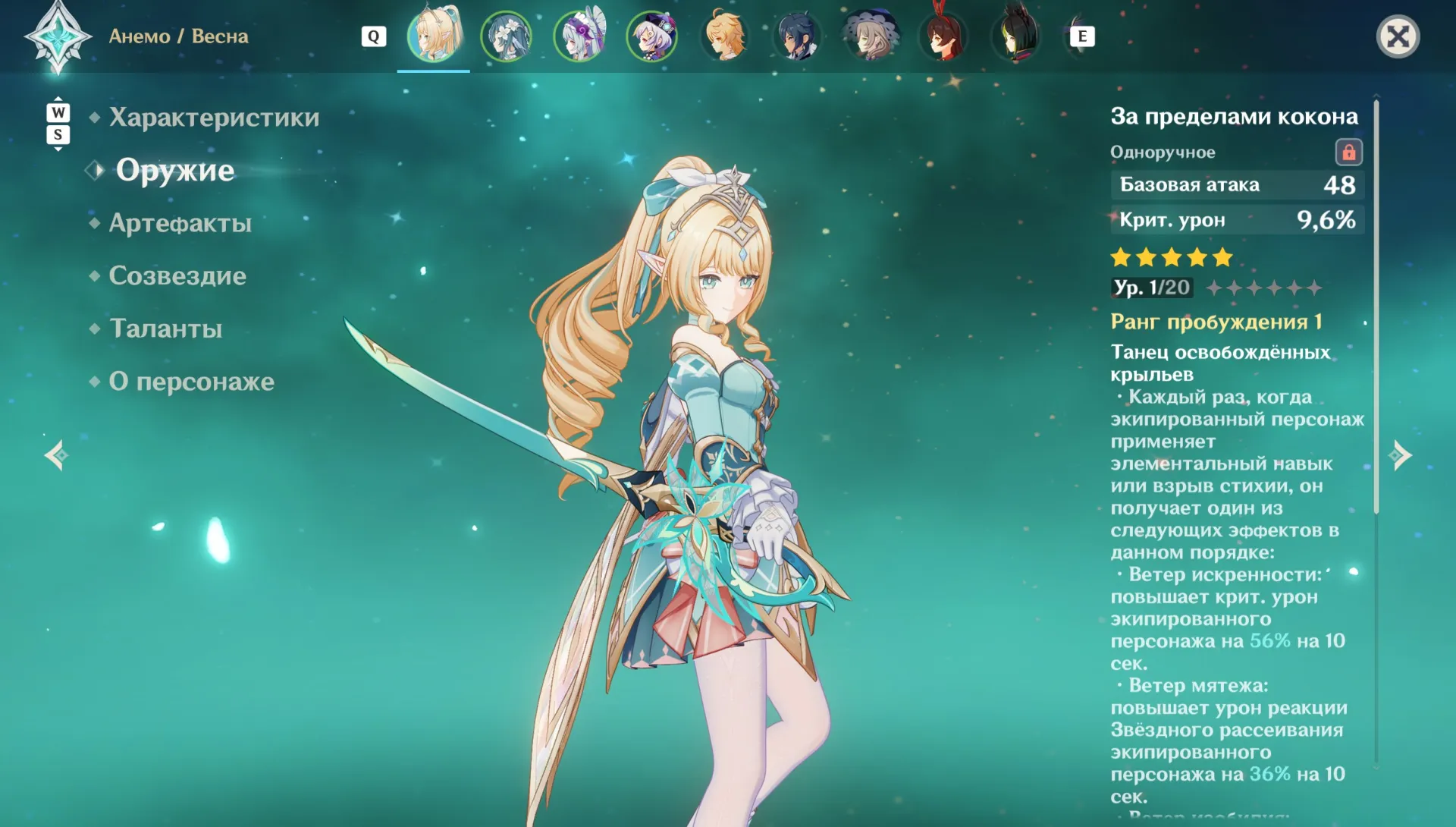Click the Базовая атака 48 stat row
Image resolution: width=1456 pixels, height=827 pixels.
pyautogui.click(x=1238, y=184)
